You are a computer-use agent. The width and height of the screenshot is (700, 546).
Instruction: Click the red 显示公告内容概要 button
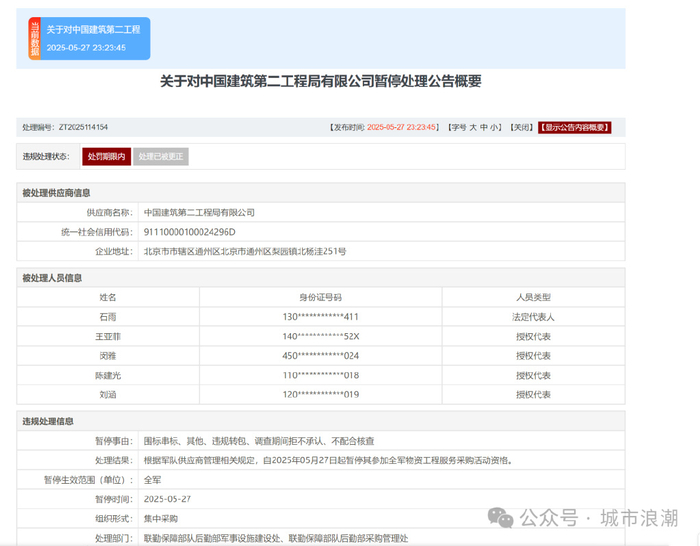[x=575, y=127]
